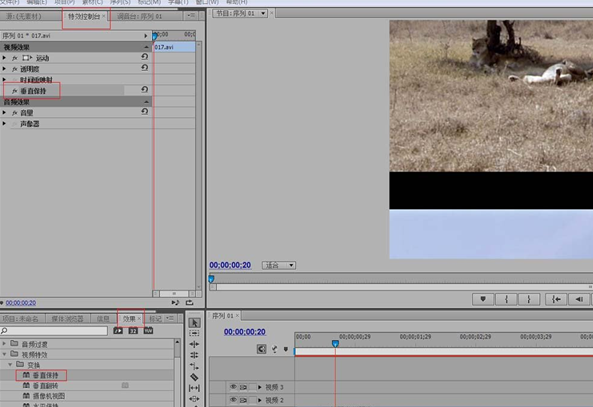
Task: Switch to the 源: (无素材) tab
Action: [23, 16]
